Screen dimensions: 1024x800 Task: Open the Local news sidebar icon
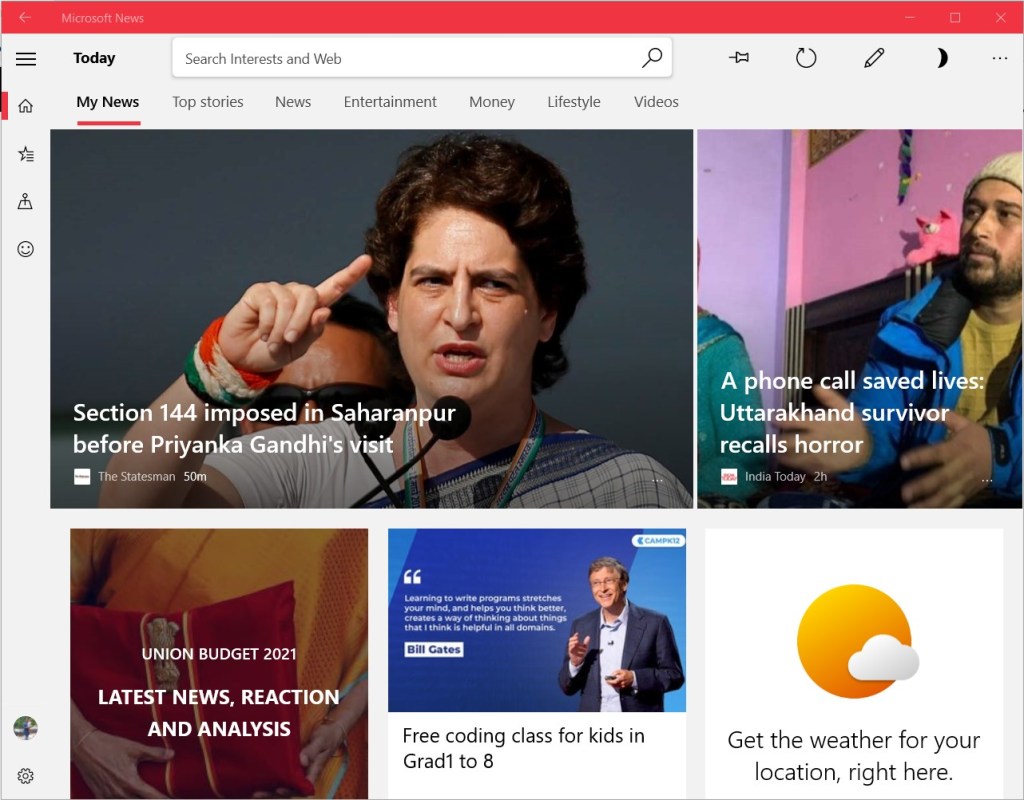click(x=26, y=202)
